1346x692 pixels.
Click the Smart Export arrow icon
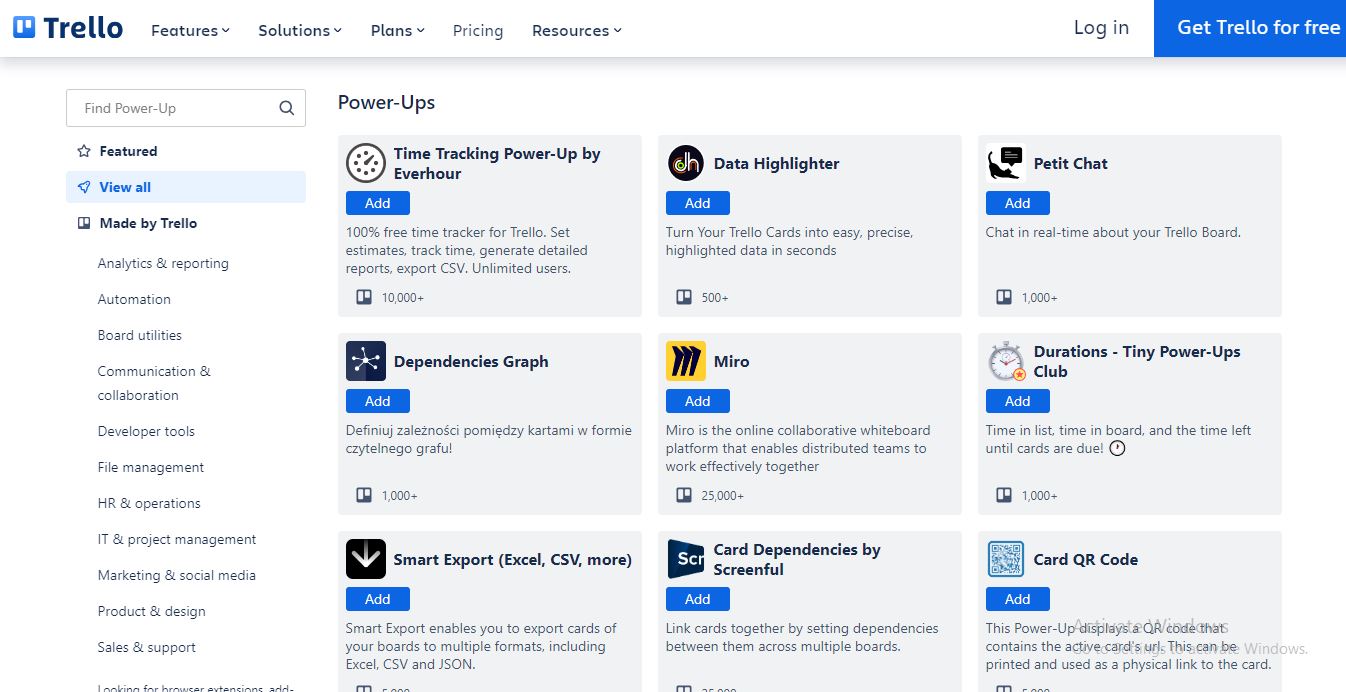point(366,559)
